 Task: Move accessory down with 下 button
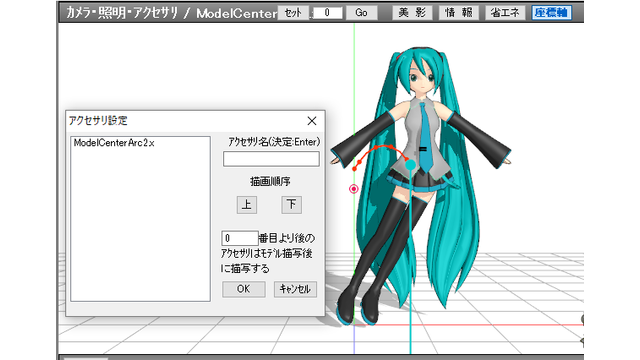pyautogui.click(x=291, y=204)
